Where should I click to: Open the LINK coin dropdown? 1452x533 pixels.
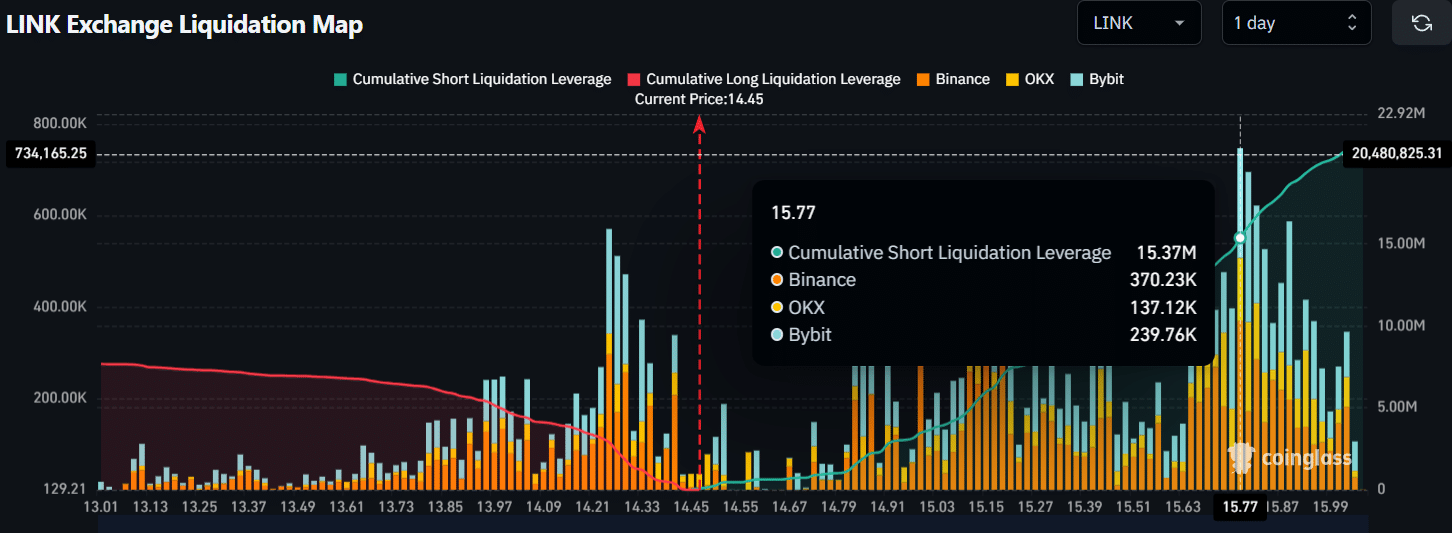pyautogui.click(x=1138, y=23)
